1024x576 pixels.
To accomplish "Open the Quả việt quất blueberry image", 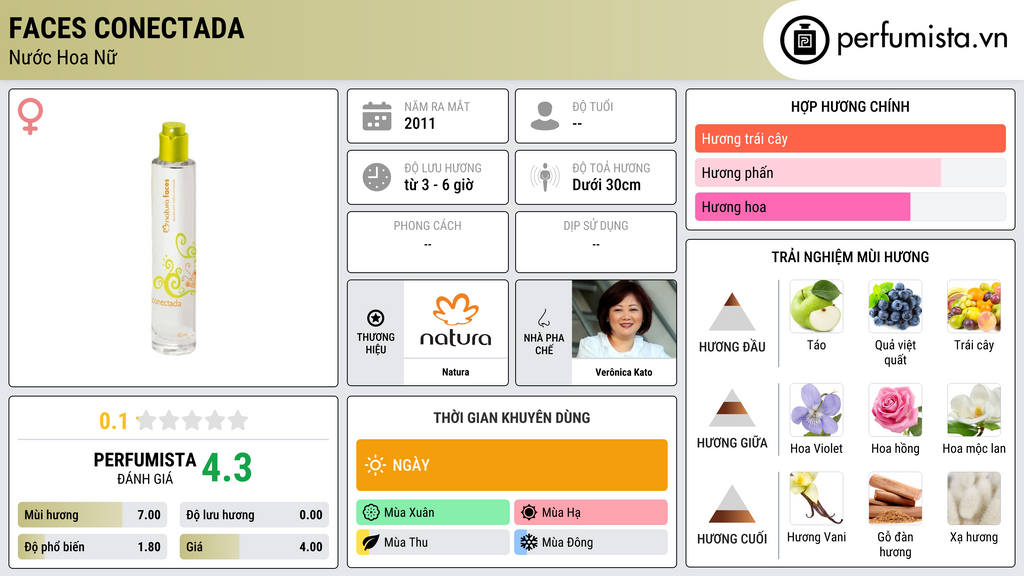I will (x=895, y=306).
